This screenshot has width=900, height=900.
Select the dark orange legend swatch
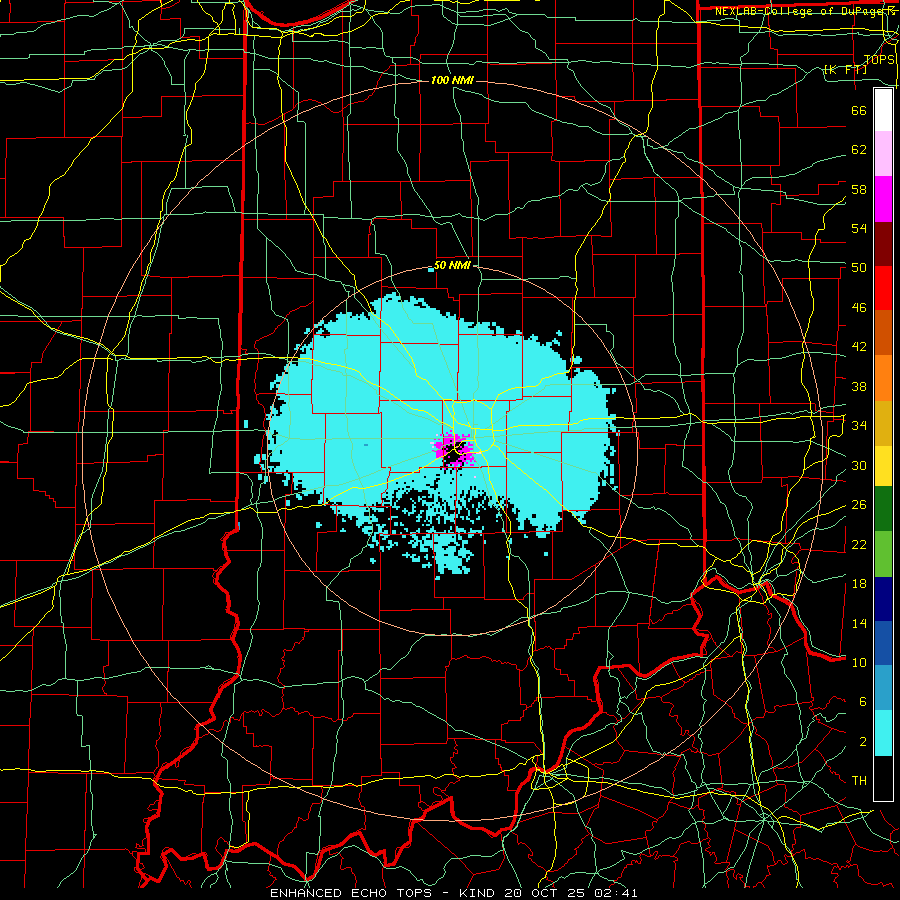coord(883,332)
